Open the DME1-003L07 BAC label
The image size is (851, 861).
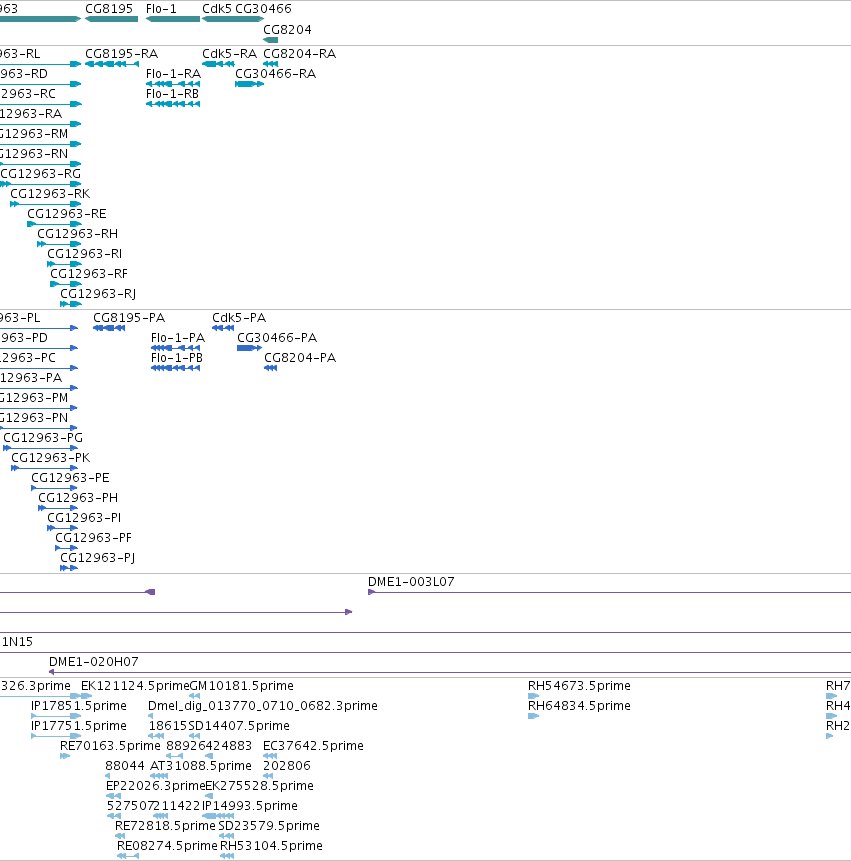pos(411,582)
